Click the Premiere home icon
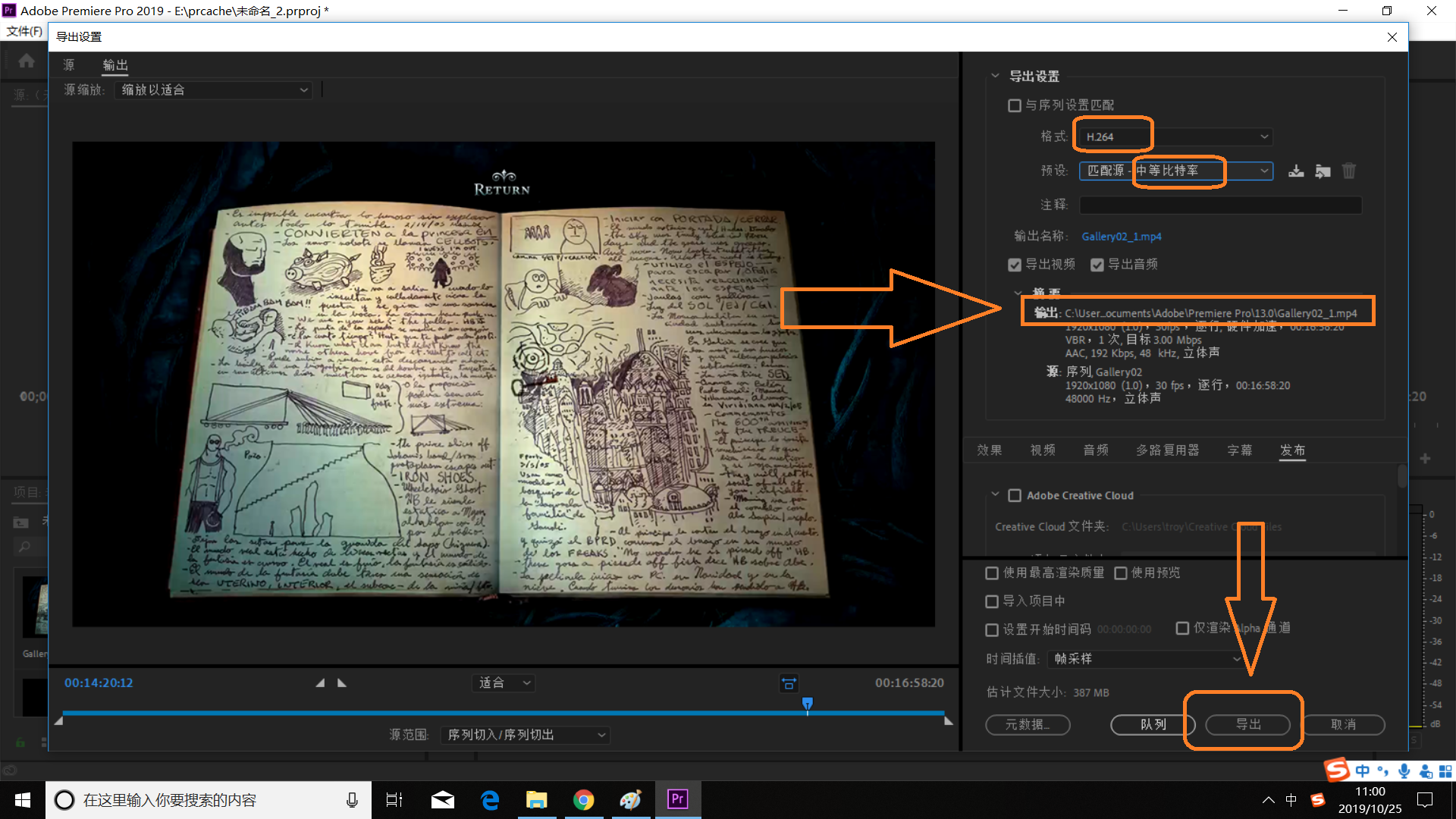Image resolution: width=1456 pixels, height=819 pixels. pos(27,61)
